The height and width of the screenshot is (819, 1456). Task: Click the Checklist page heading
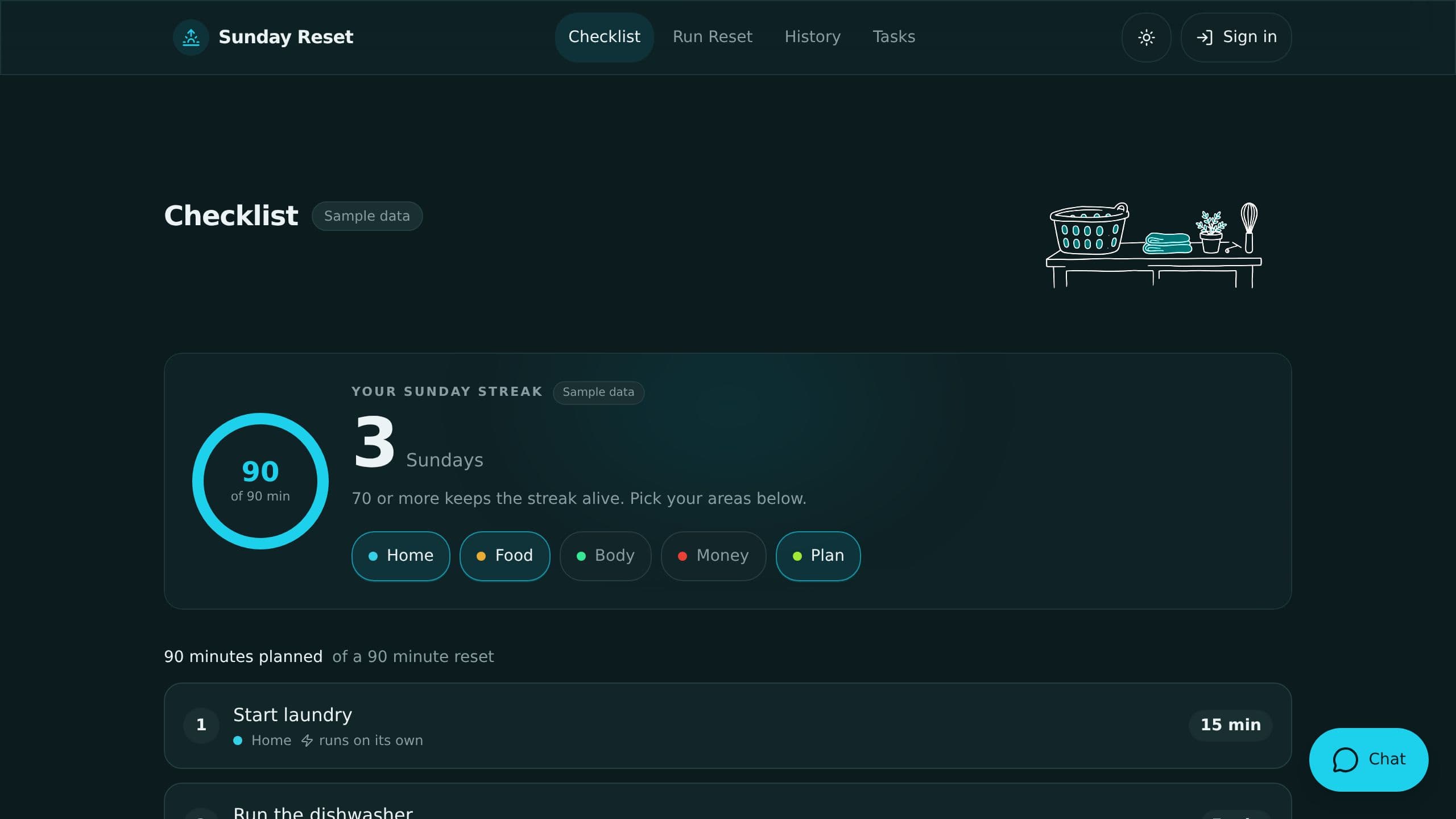(231, 216)
